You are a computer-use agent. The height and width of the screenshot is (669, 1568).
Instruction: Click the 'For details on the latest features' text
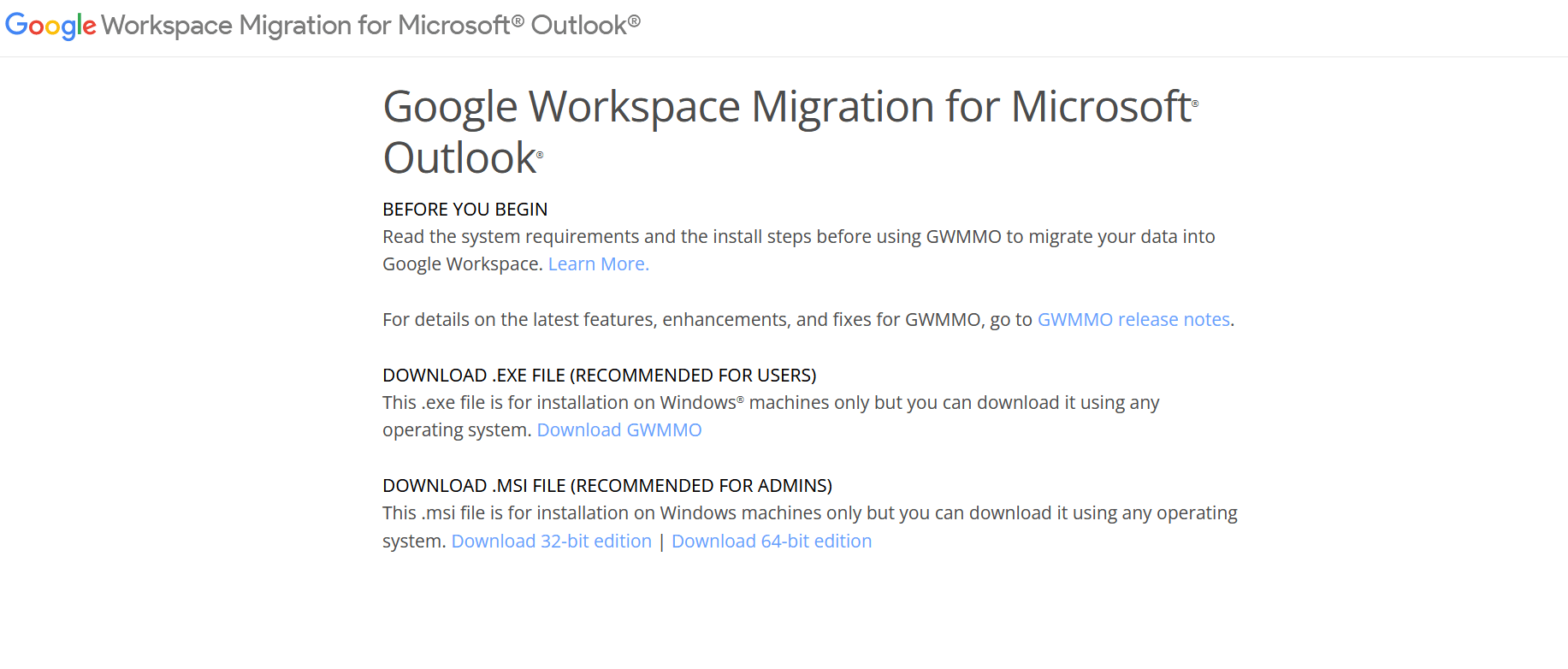pyautogui.click(x=707, y=320)
